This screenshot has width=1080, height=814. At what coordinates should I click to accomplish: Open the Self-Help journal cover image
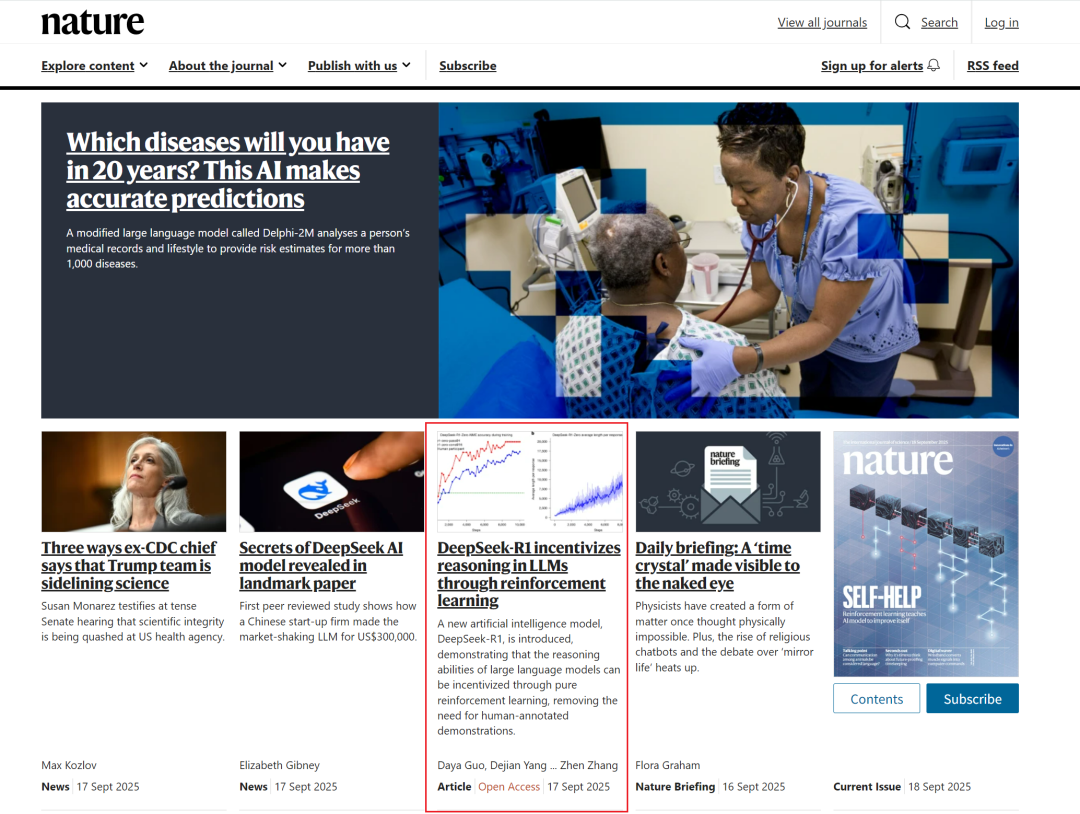pyautogui.click(x=925, y=553)
